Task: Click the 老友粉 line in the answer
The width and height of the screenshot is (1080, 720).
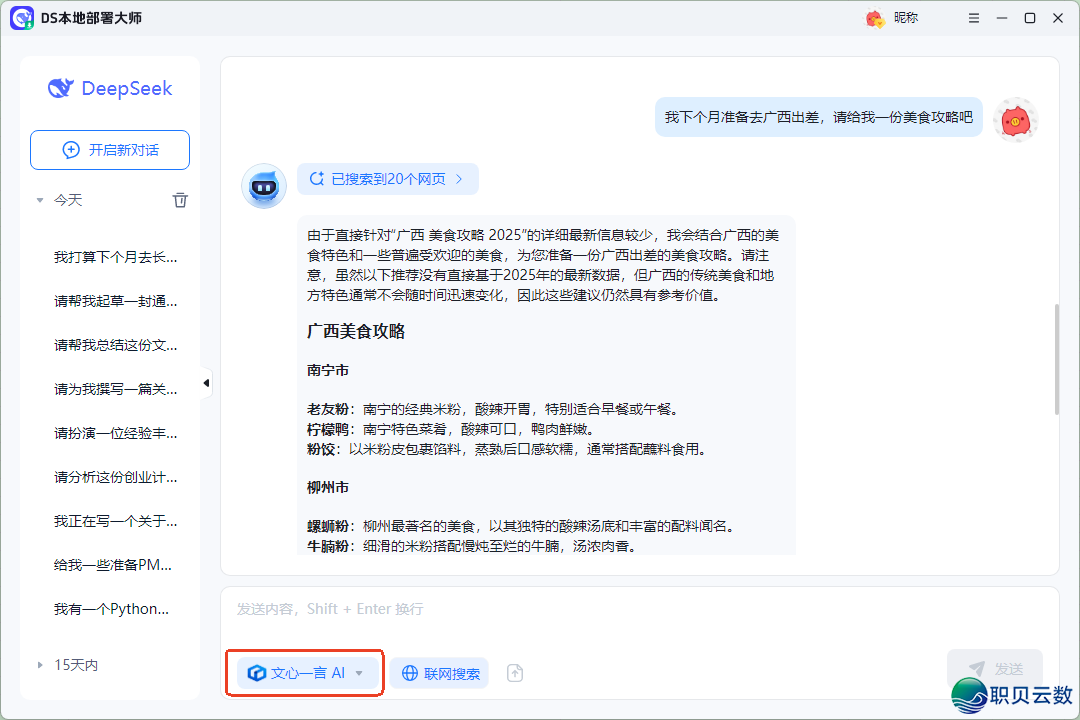Action: point(494,409)
